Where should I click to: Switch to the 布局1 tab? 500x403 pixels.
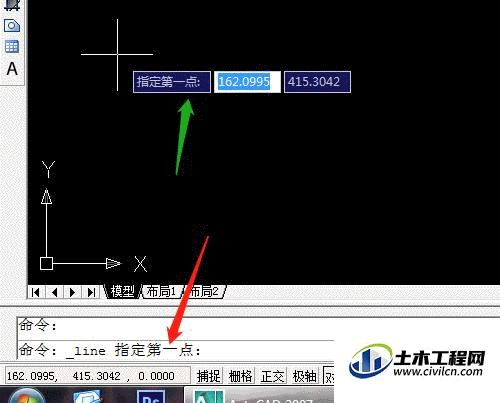tap(162, 292)
